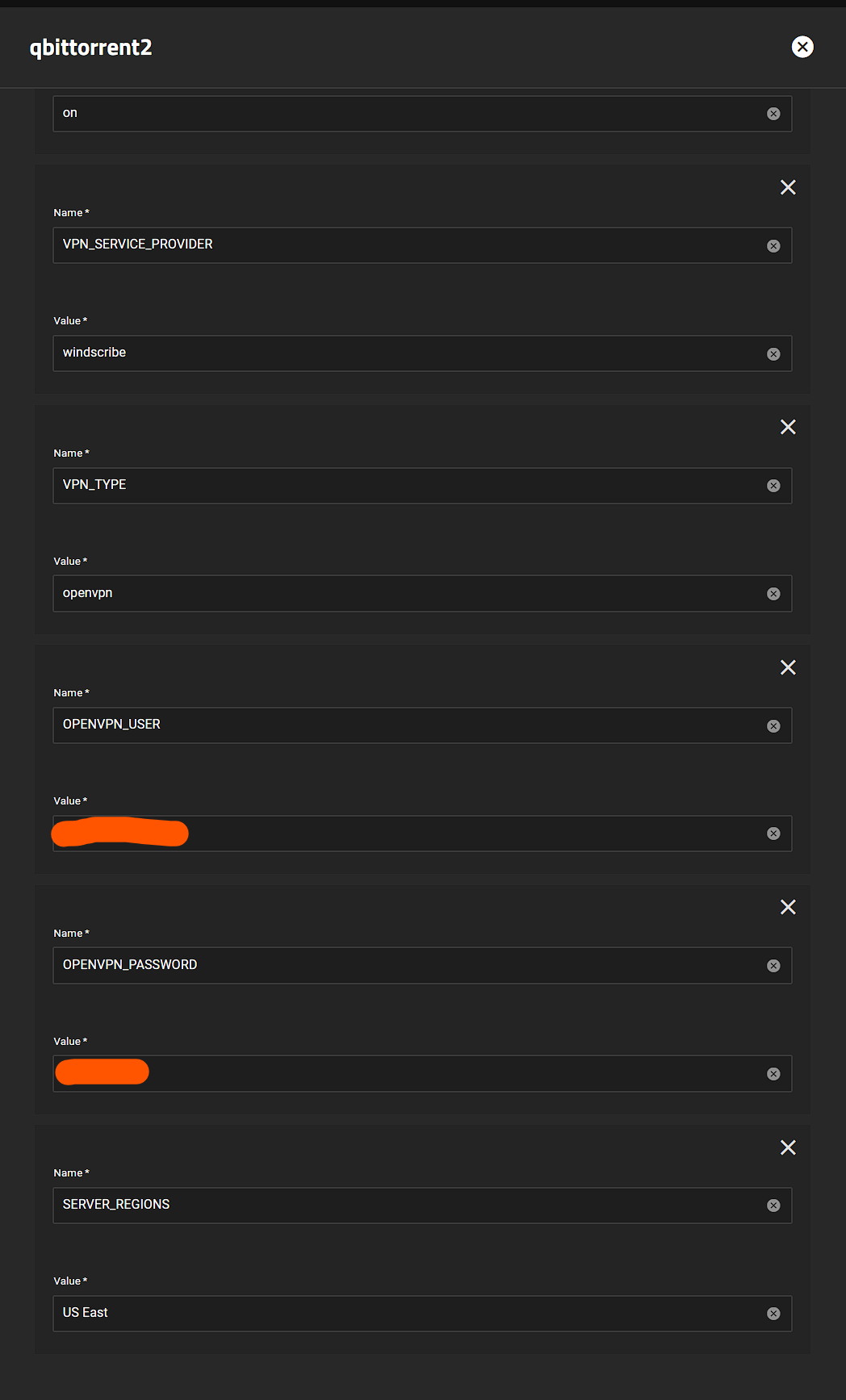Clear the US East value field
The height and width of the screenshot is (1400, 846).
pyautogui.click(x=773, y=1314)
